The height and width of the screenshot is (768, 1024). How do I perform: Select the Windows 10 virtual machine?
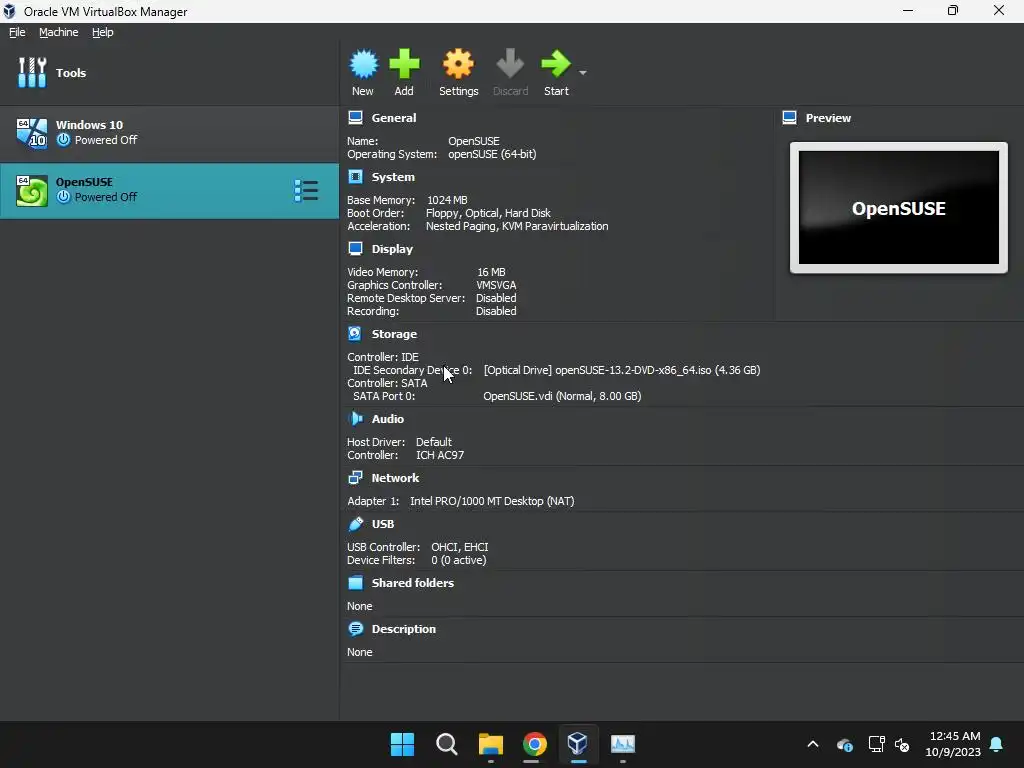pos(169,133)
